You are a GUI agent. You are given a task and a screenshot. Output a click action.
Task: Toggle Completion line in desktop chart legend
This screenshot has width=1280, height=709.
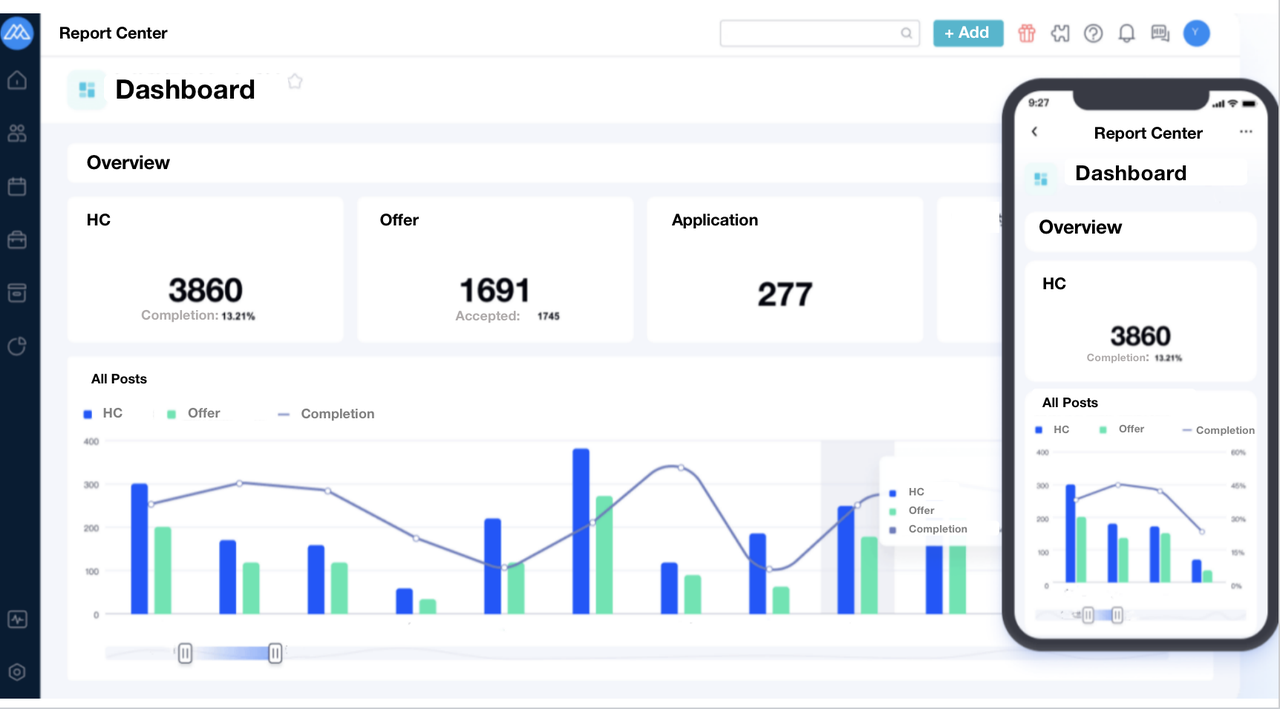[326, 413]
